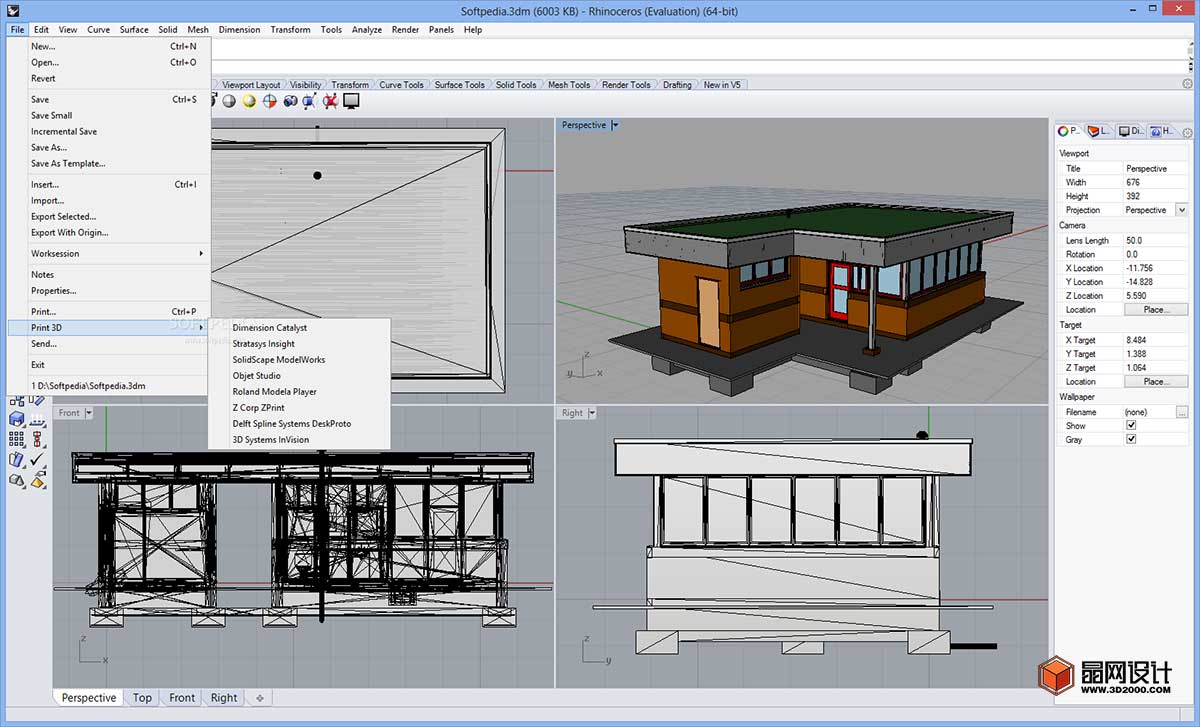Click the yellow pyramid icon in left toolbar
This screenshot has height=727, width=1200.
coord(37,481)
